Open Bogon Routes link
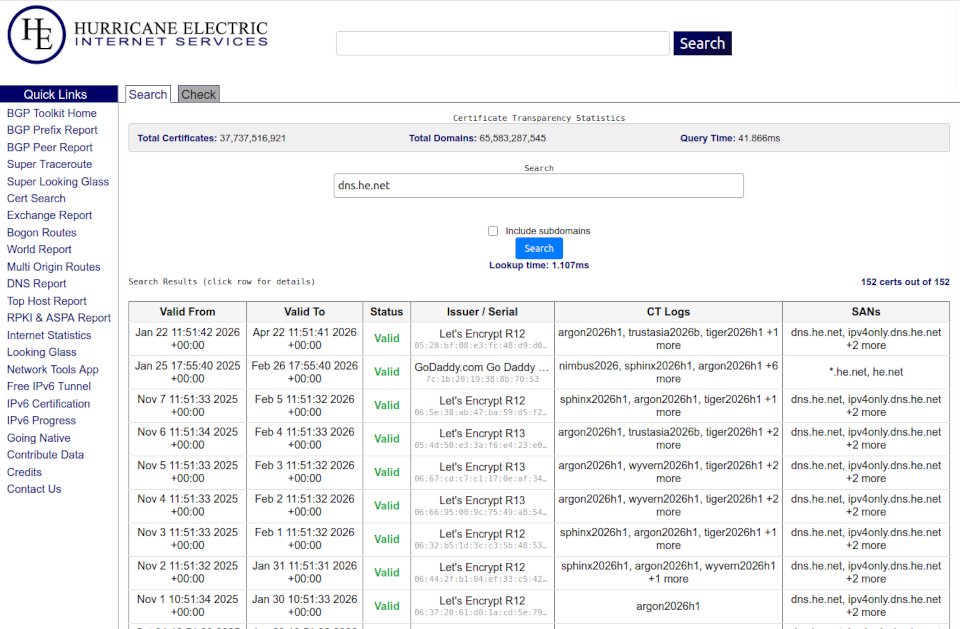 [42, 233]
